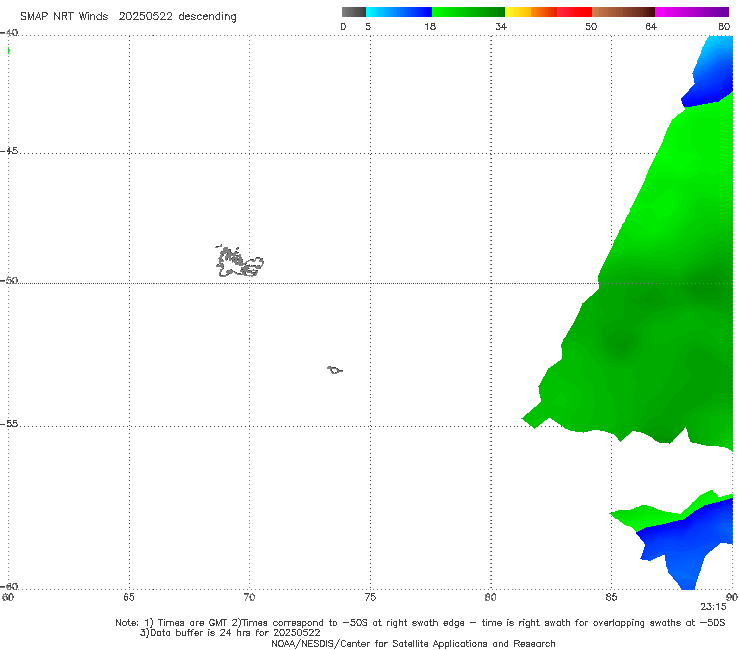Screen dimensions: 740x650
Task: Click the longitude label '80' on the axis
Action: (x=491, y=597)
